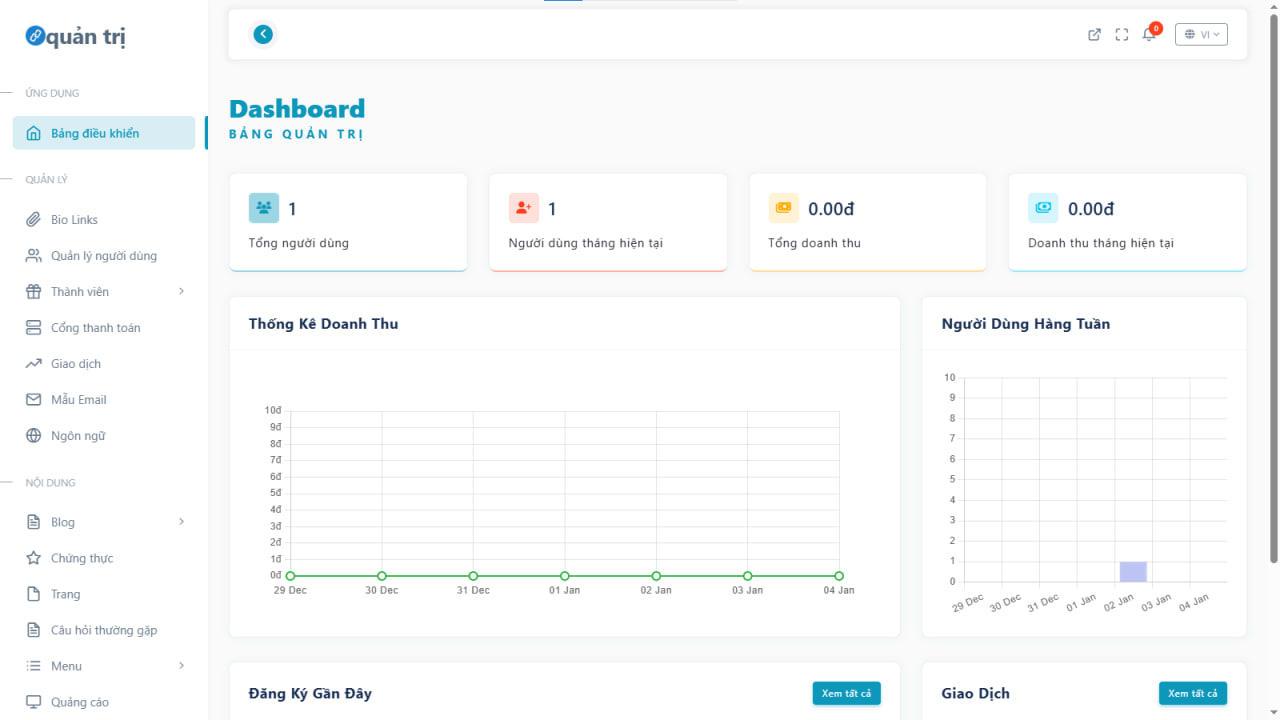Click Xem tất cả for Giao Dịch
1280x720 pixels.
click(x=1192, y=693)
